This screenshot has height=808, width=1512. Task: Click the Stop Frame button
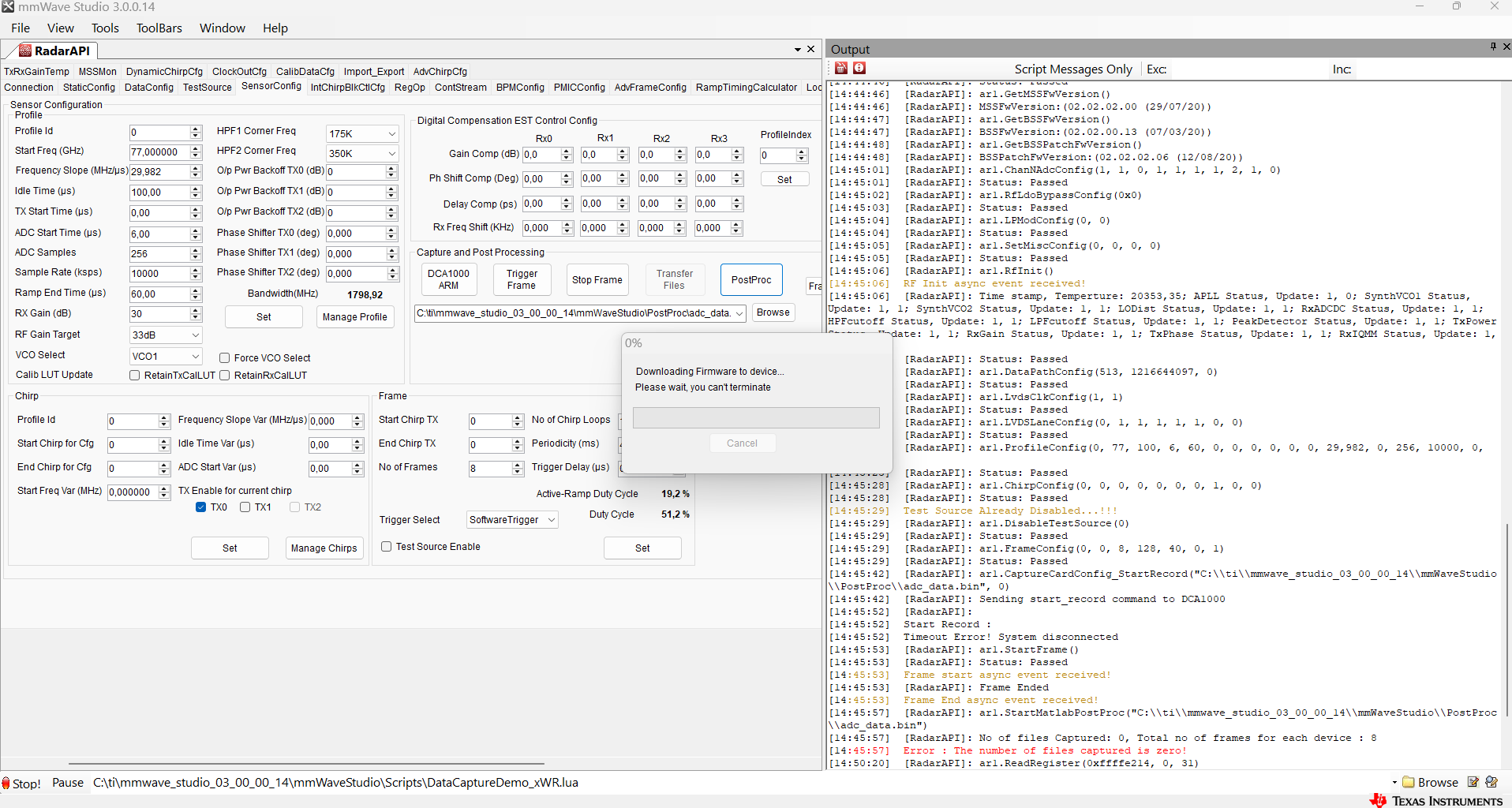[597, 279]
